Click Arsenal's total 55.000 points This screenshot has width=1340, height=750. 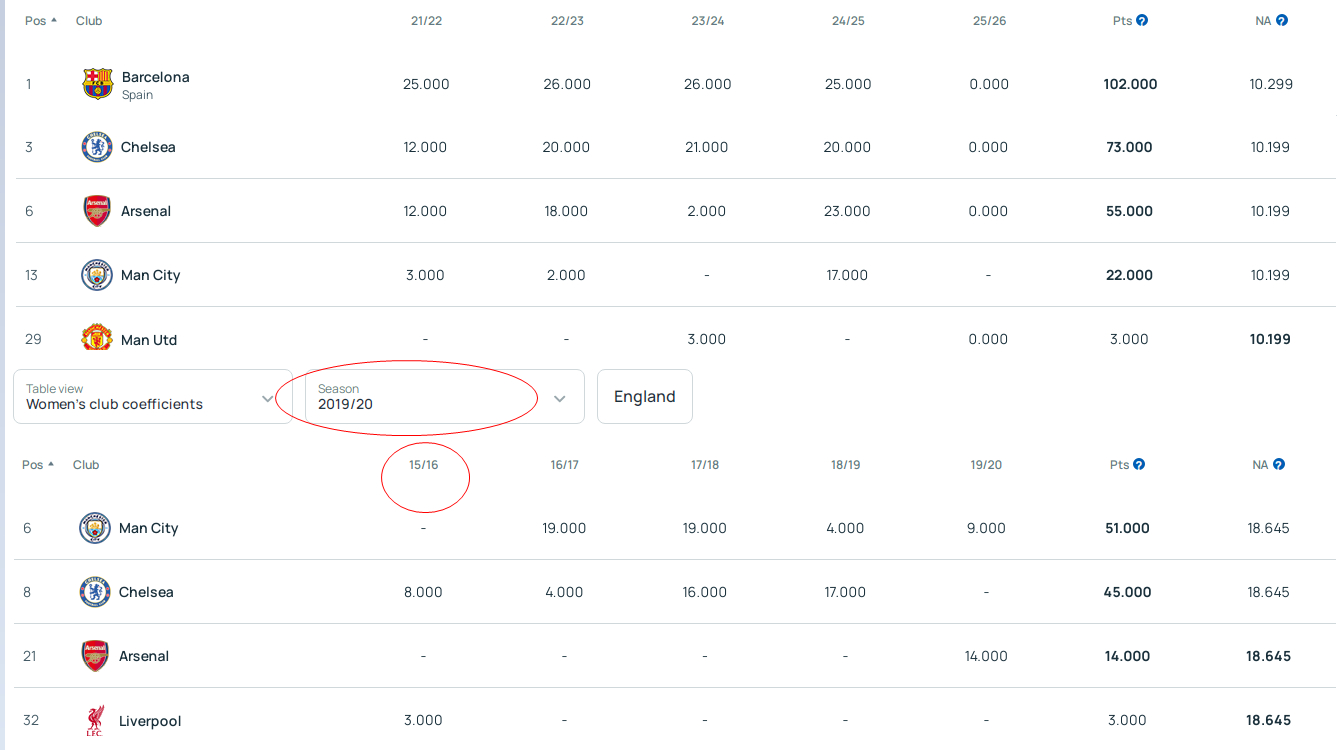coord(1130,211)
